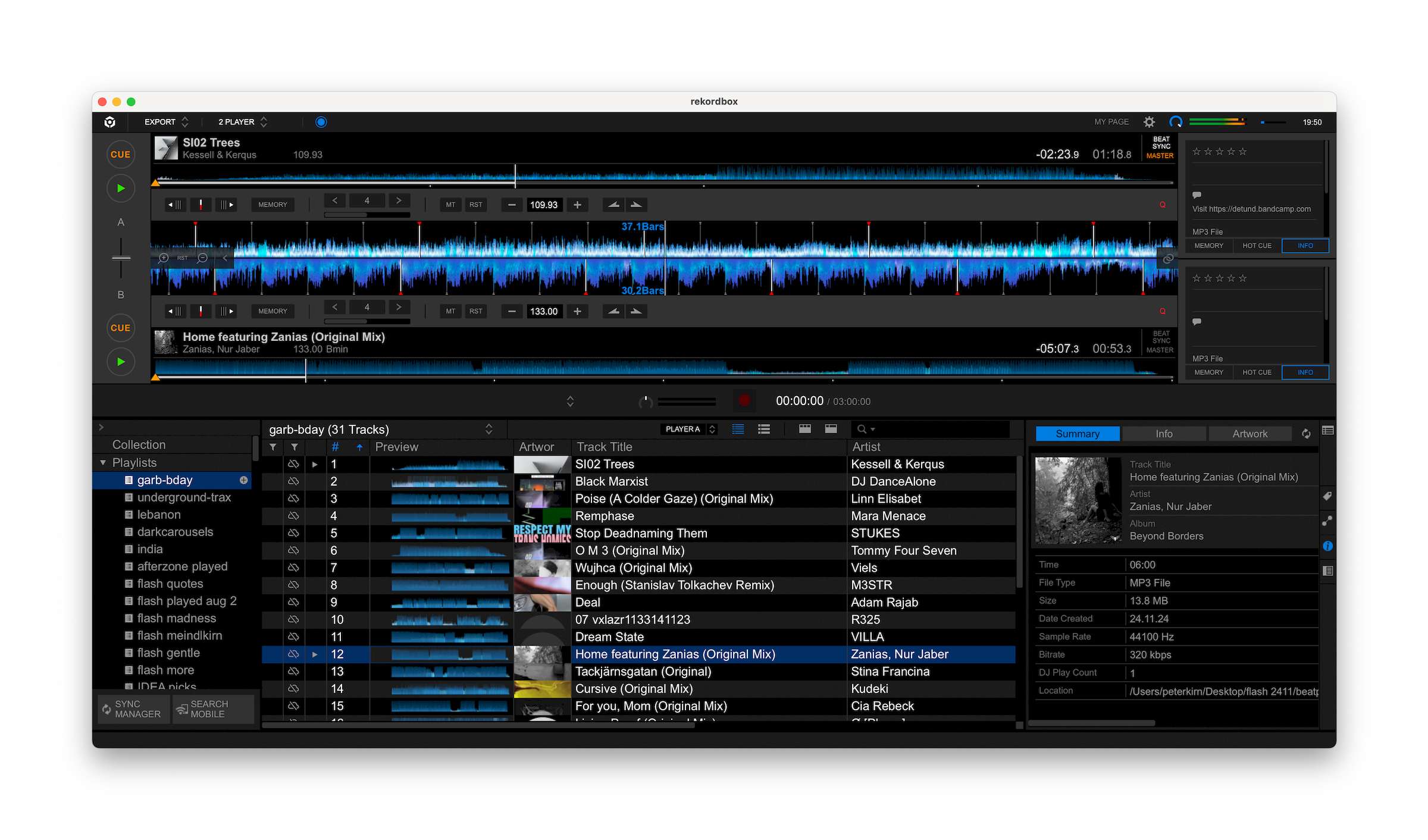Open the settings gear in the top bar
Screen dimensions: 1428x840
[x=1149, y=121]
